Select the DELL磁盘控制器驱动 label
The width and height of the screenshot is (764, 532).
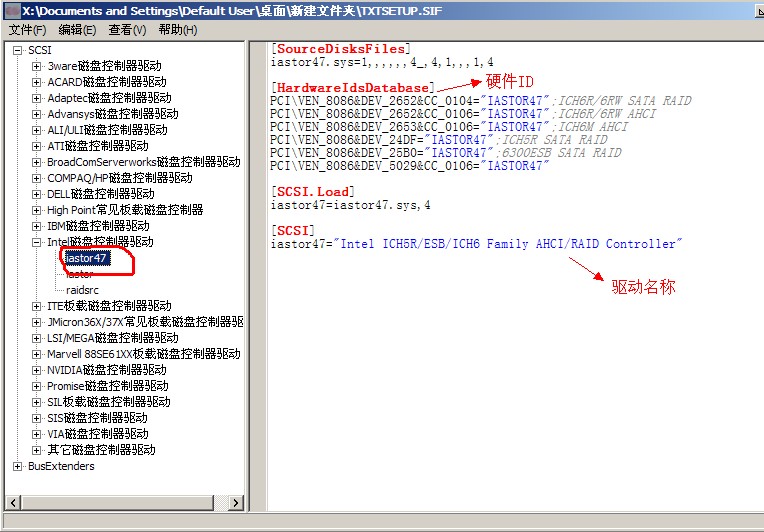coord(100,194)
